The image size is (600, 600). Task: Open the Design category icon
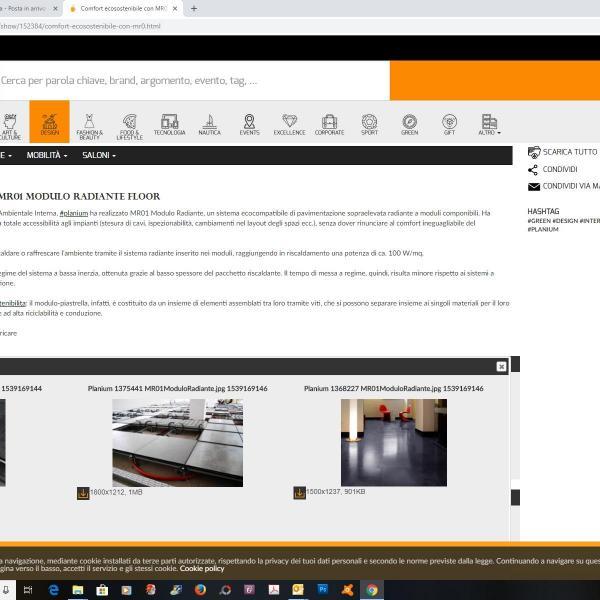pos(49,122)
